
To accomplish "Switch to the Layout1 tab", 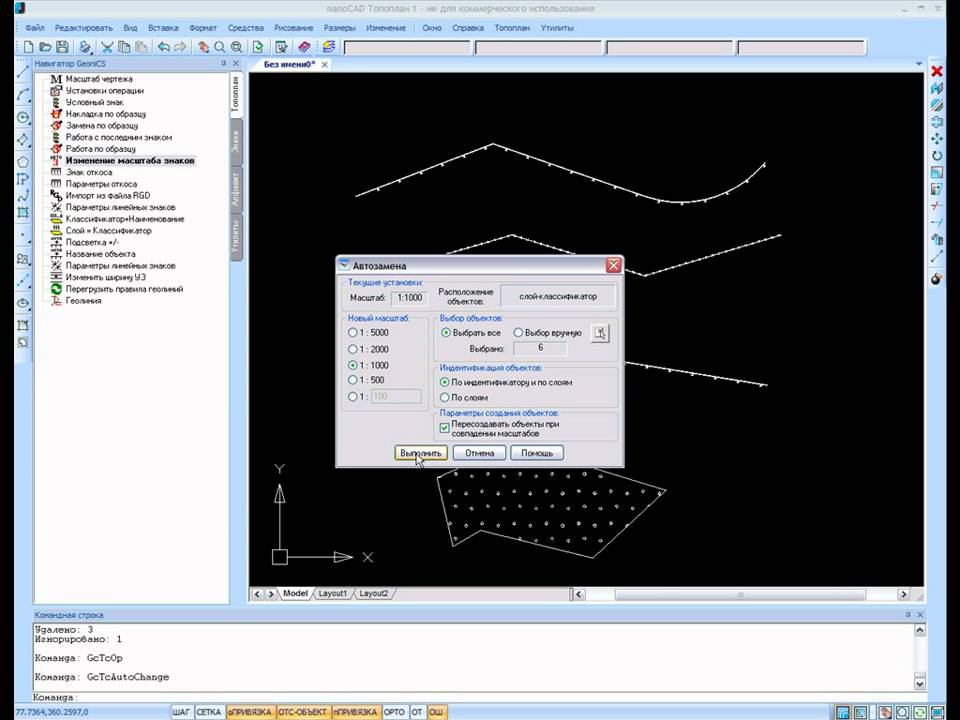I will 332,593.
